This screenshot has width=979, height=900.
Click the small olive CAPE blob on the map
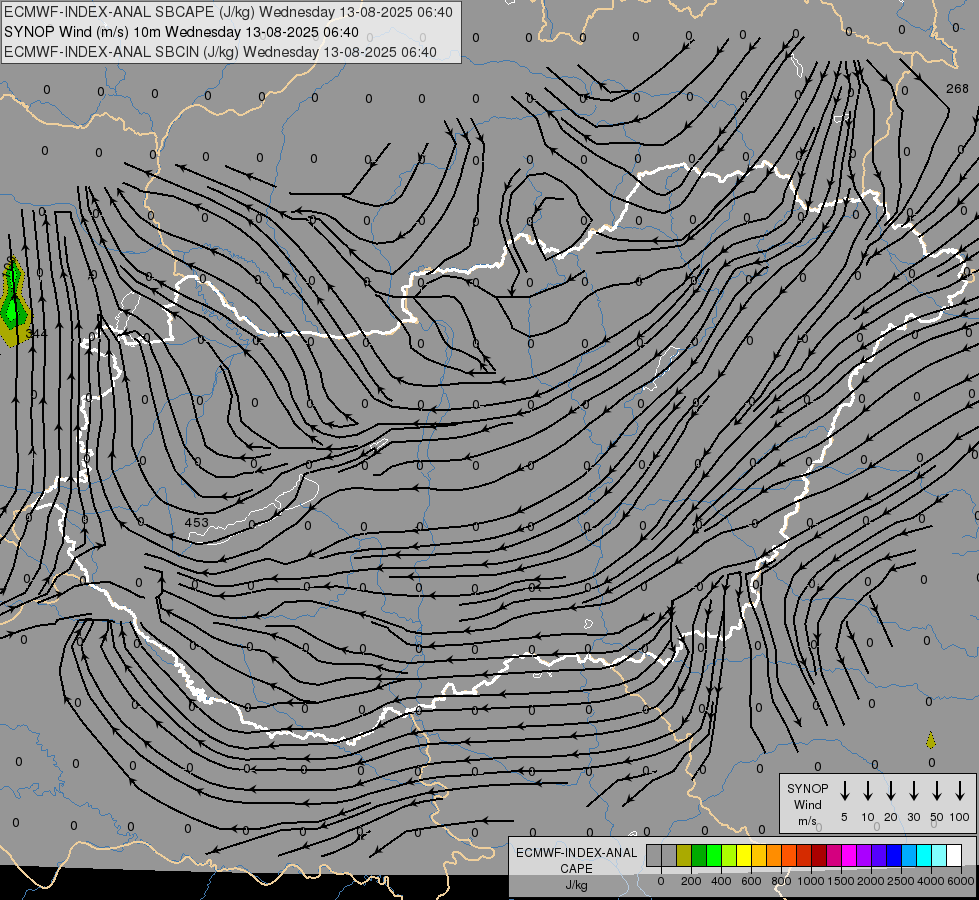[x=931, y=741]
